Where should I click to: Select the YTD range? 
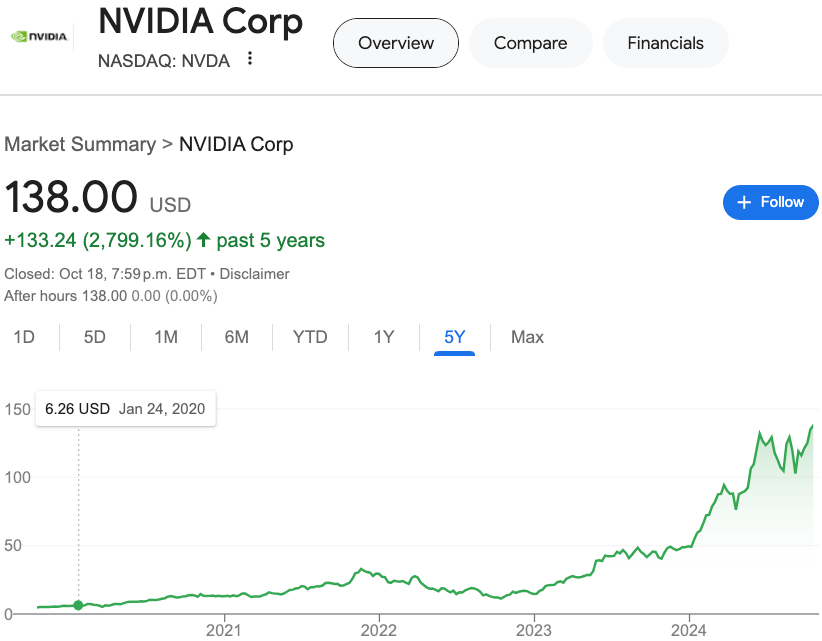coord(310,337)
